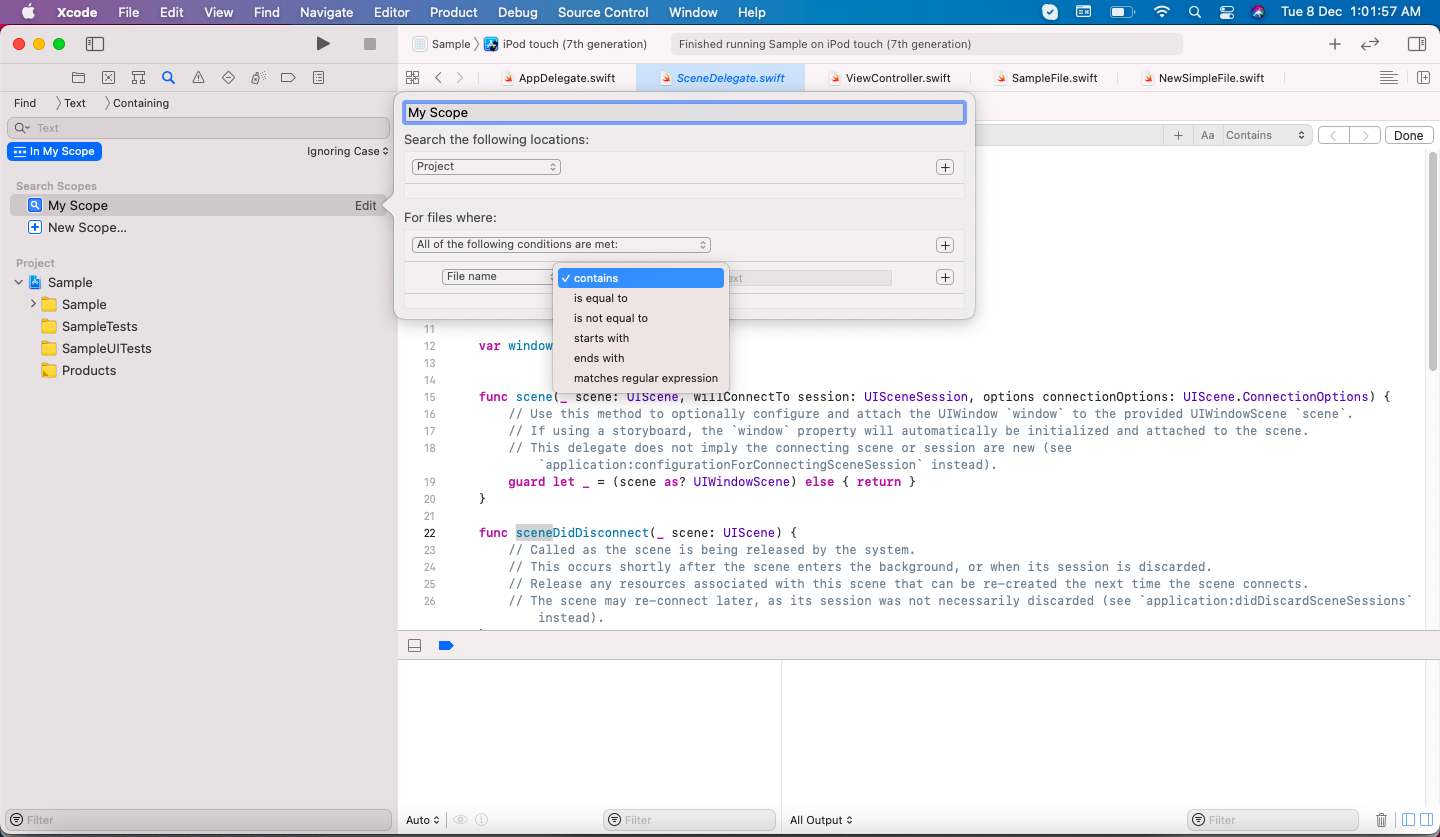Toggle the blue breakpoints activation icon

[446, 646]
